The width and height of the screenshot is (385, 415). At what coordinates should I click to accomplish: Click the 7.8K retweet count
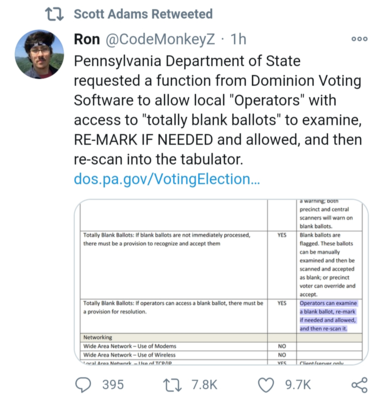(204, 385)
